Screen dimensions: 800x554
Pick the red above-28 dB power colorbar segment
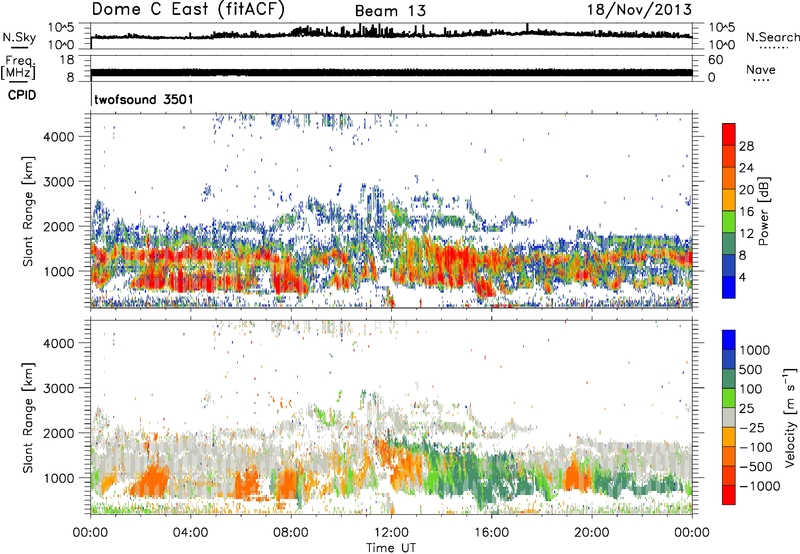click(729, 134)
